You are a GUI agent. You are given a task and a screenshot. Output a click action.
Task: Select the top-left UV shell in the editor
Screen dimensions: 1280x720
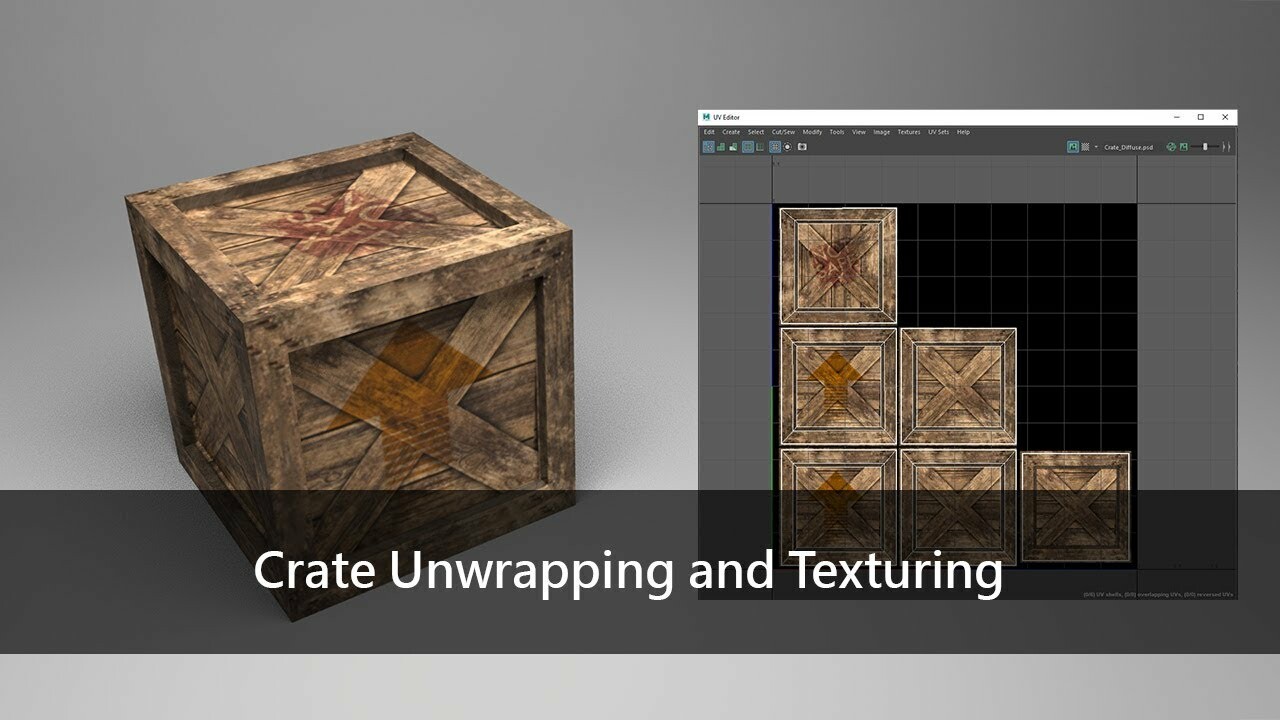click(840, 263)
